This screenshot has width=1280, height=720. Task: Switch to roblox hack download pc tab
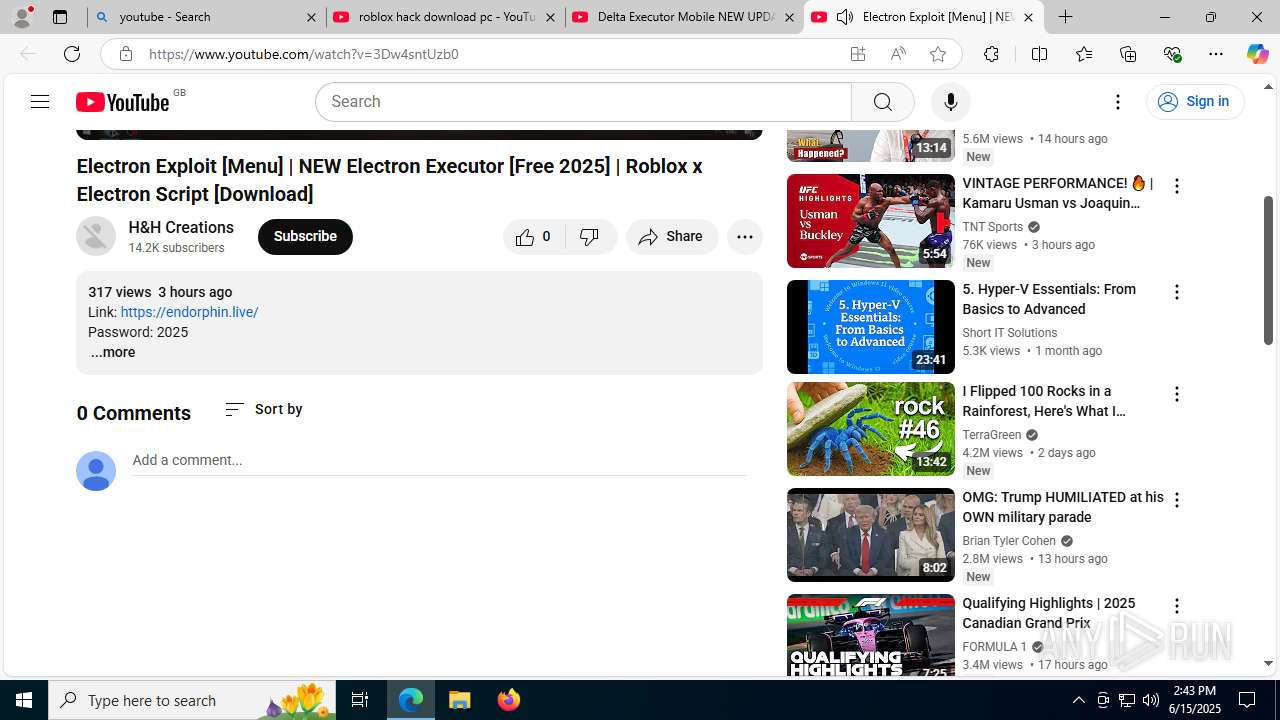pyautogui.click(x=446, y=17)
